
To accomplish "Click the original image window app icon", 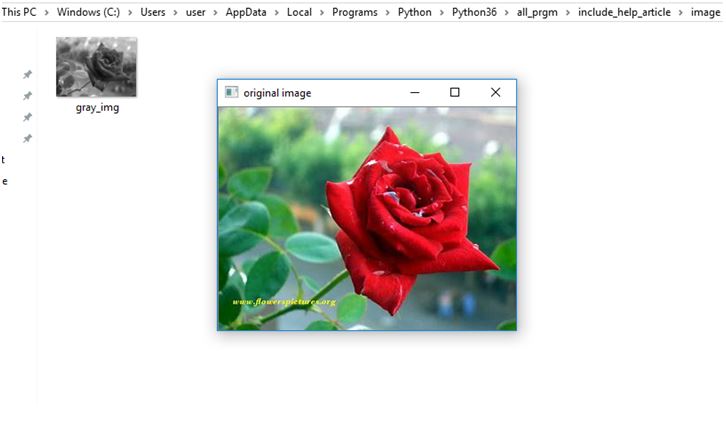I will pyautogui.click(x=231, y=92).
